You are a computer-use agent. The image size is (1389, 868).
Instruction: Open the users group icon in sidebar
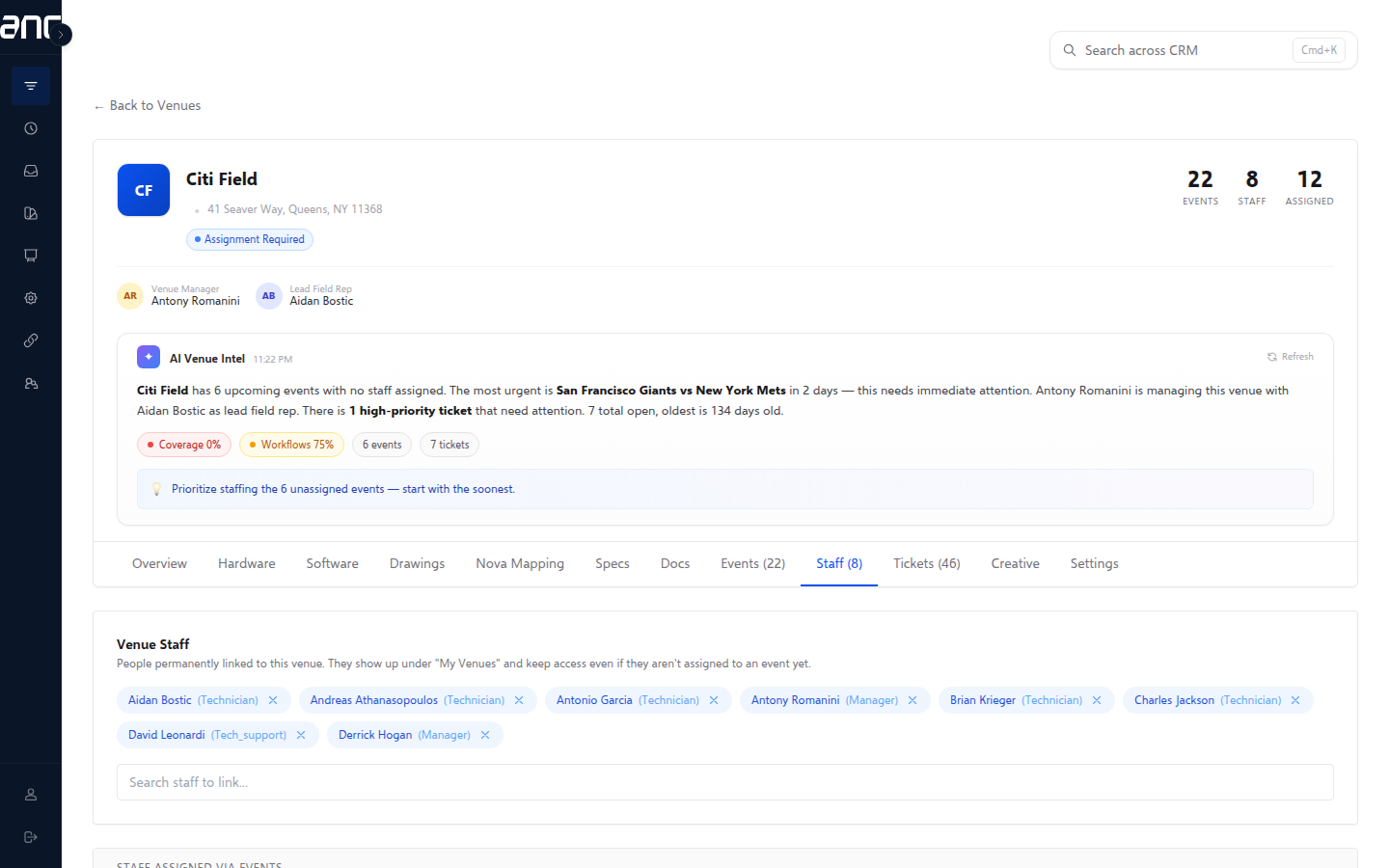31,383
